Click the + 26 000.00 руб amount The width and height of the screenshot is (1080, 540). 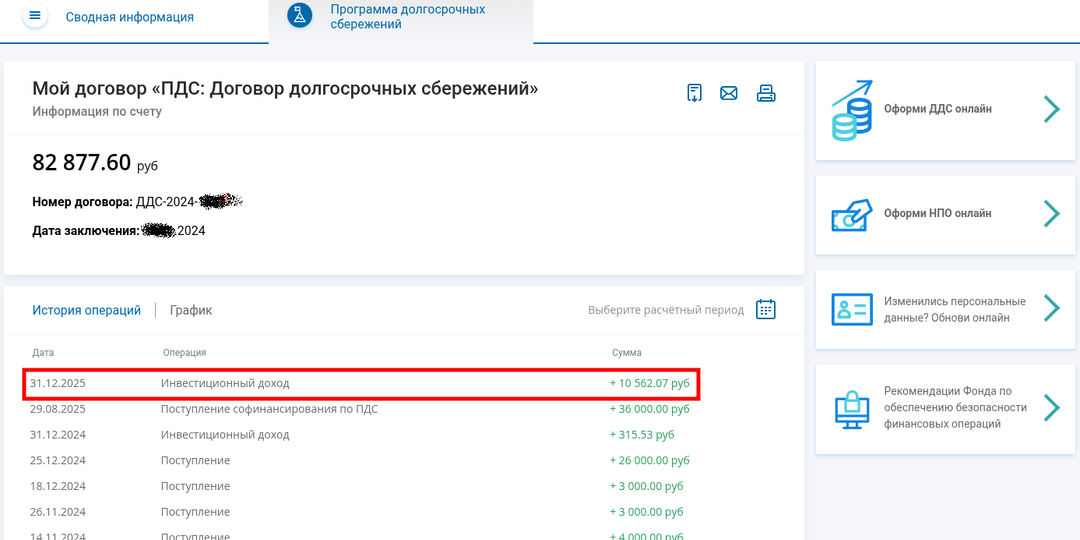650,460
